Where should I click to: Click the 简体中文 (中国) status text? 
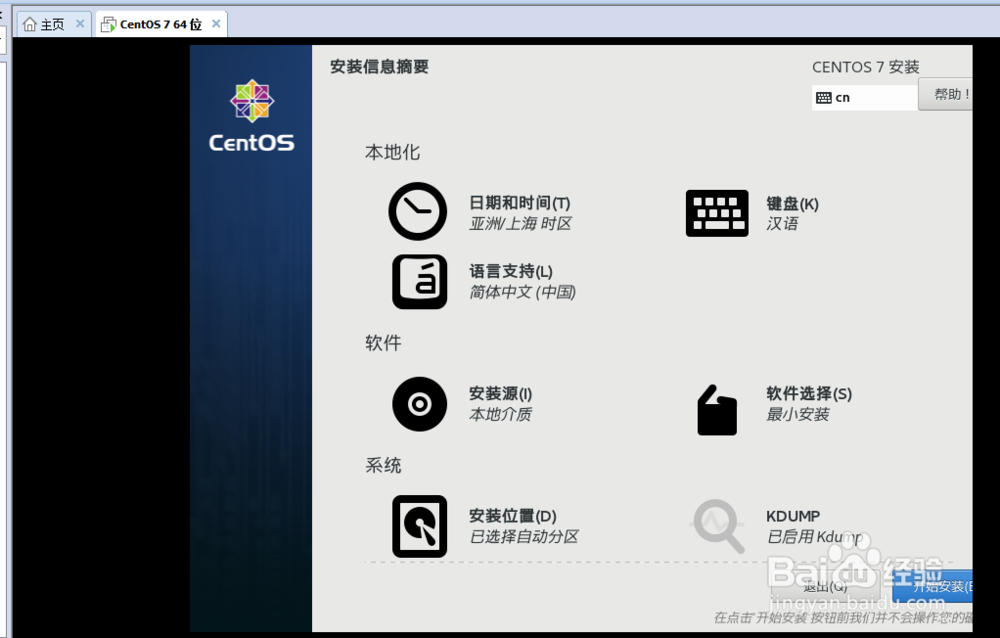point(523,292)
